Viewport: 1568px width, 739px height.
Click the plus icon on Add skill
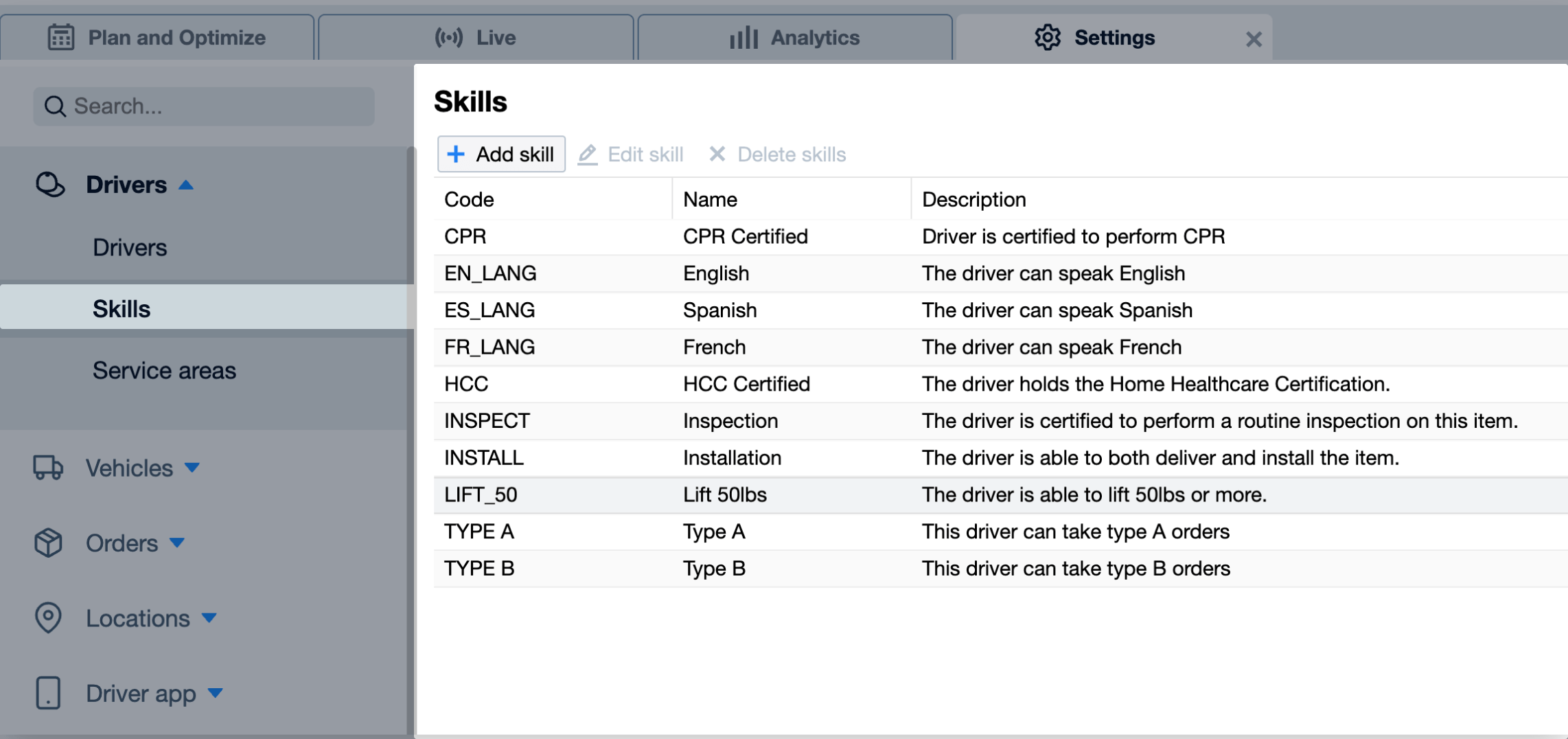pyautogui.click(x=456, y=154)
